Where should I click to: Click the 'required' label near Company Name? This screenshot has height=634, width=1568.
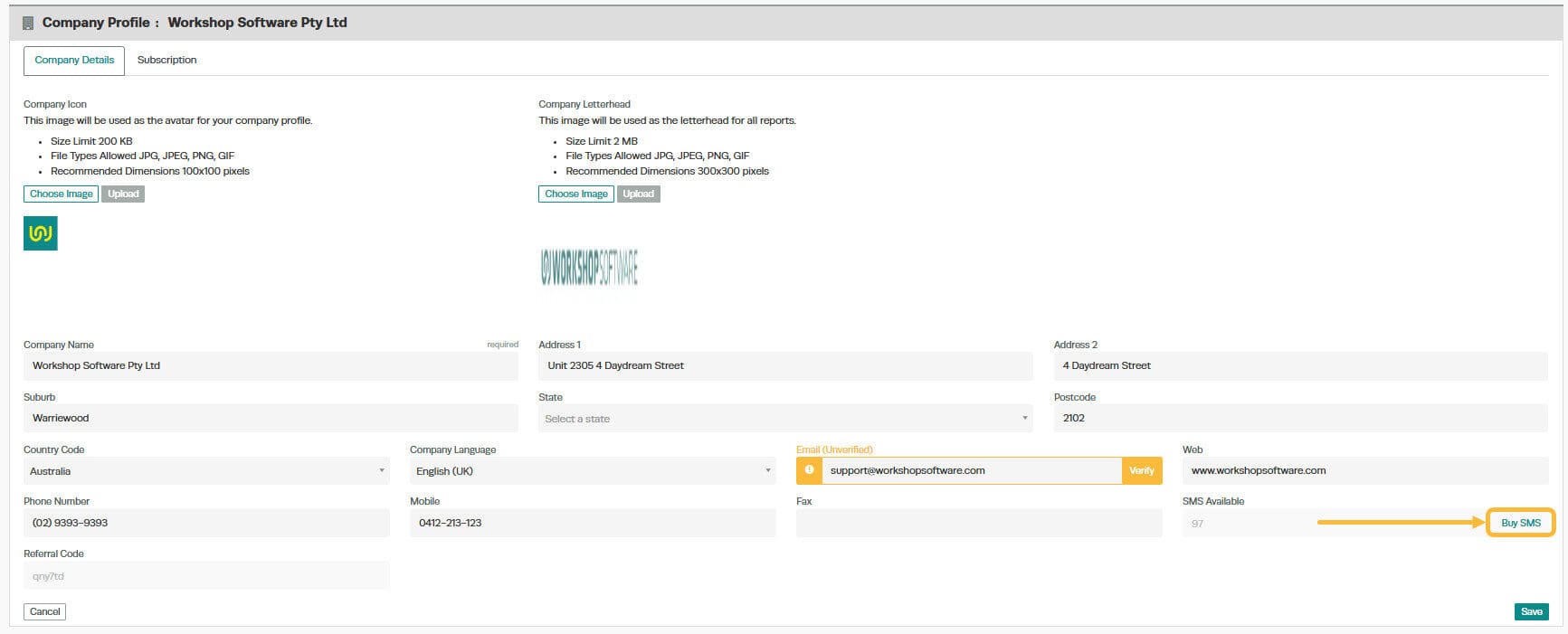pos(502,345)
